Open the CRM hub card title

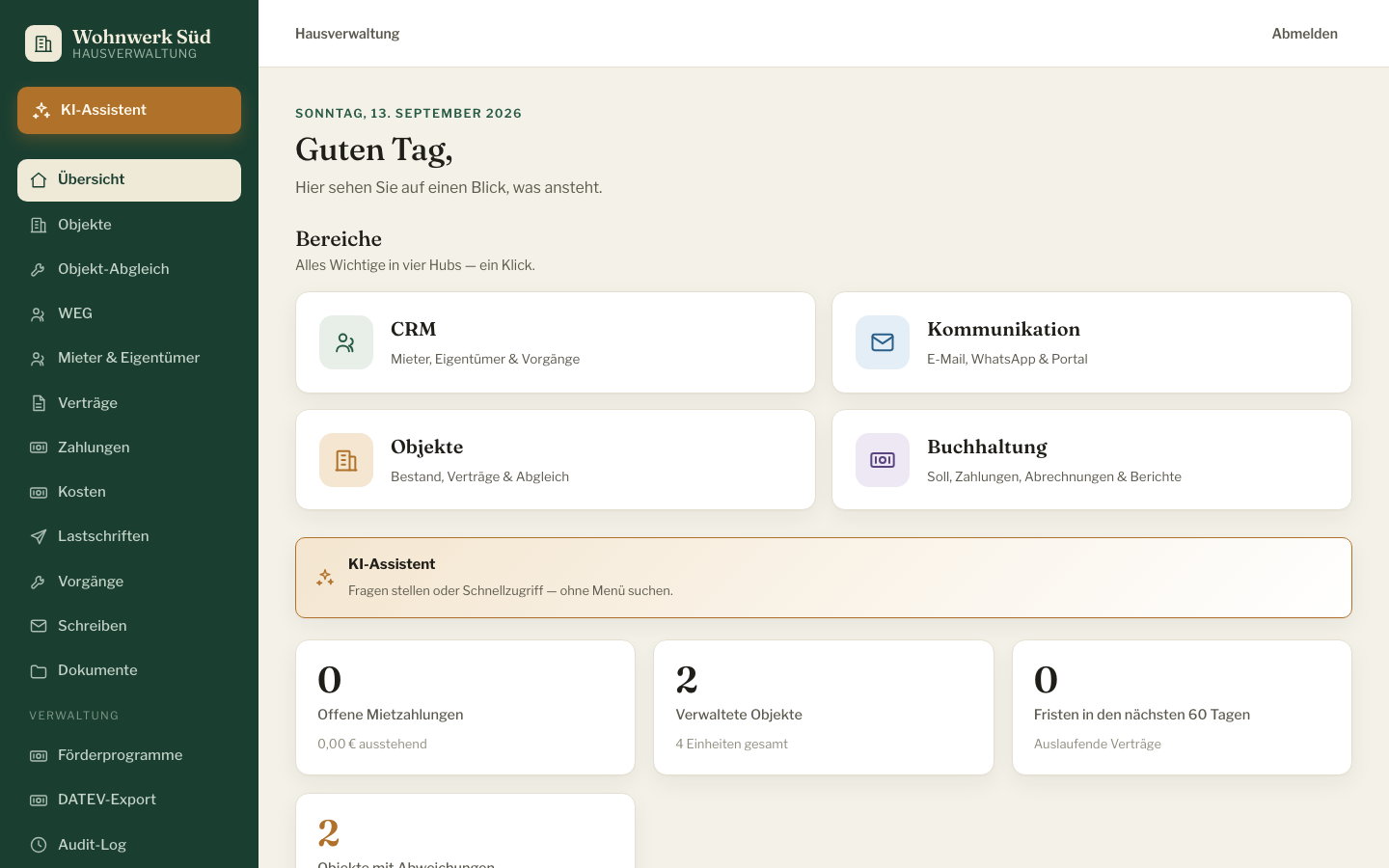pyautogui.click(x=414, y=329)
